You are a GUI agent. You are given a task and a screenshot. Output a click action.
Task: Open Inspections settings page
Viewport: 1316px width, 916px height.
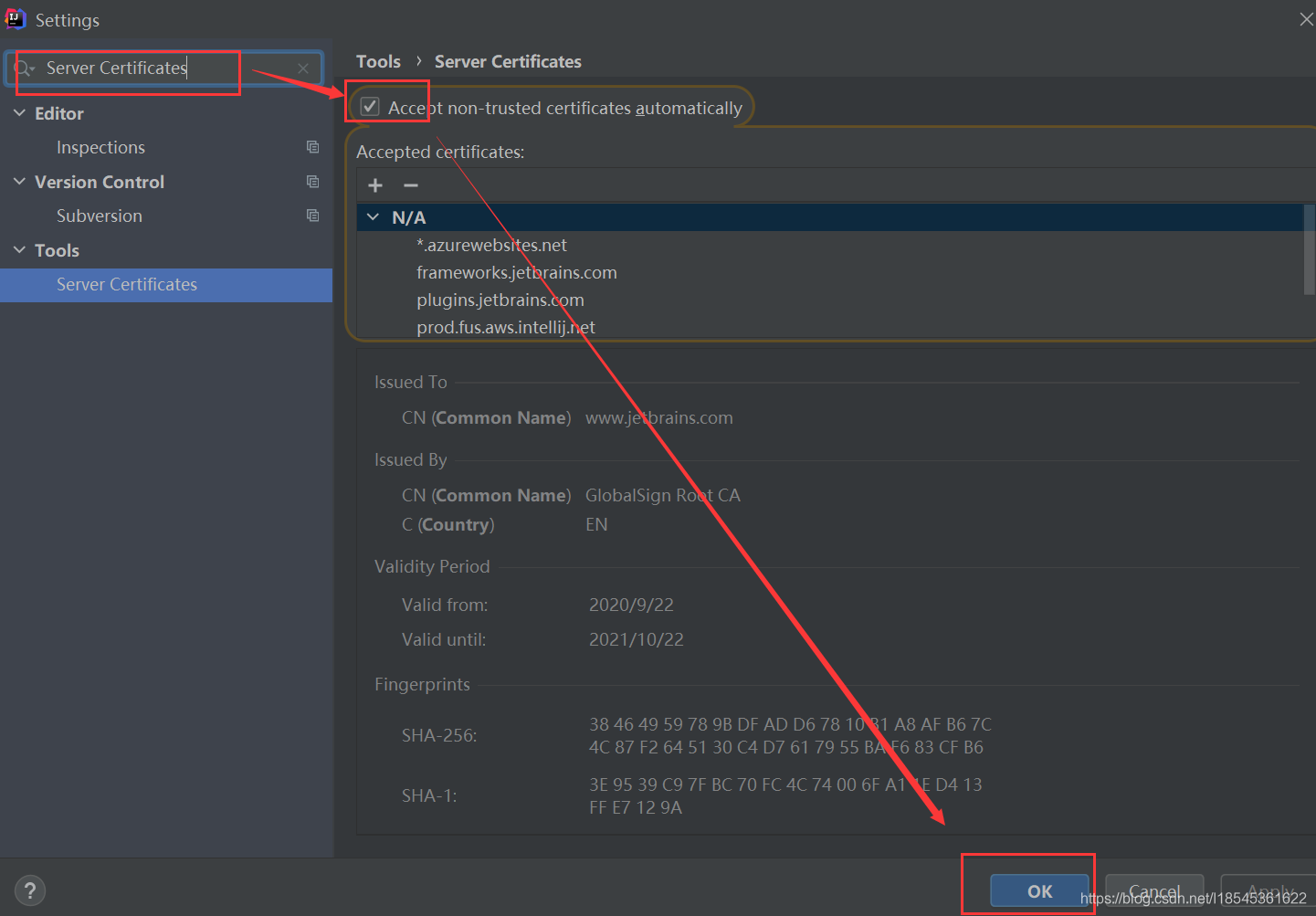(x=100, y=147)
